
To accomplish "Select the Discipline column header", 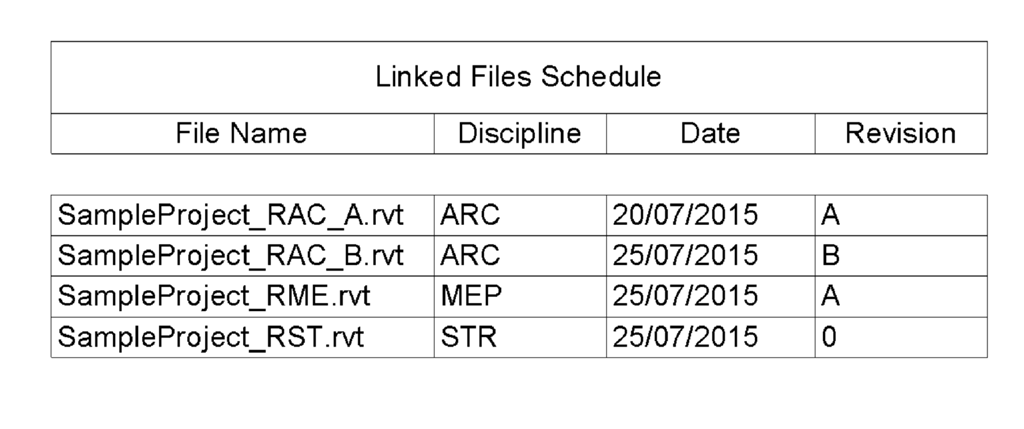I will click(x=519, y=134).
